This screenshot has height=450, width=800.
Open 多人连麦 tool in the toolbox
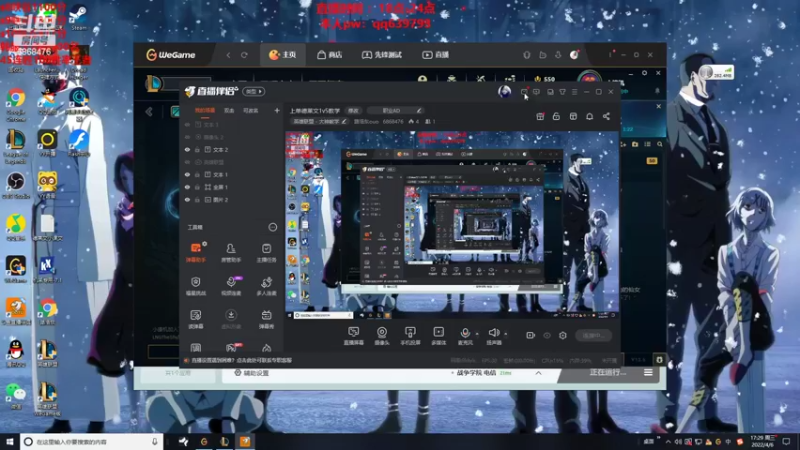266,286
